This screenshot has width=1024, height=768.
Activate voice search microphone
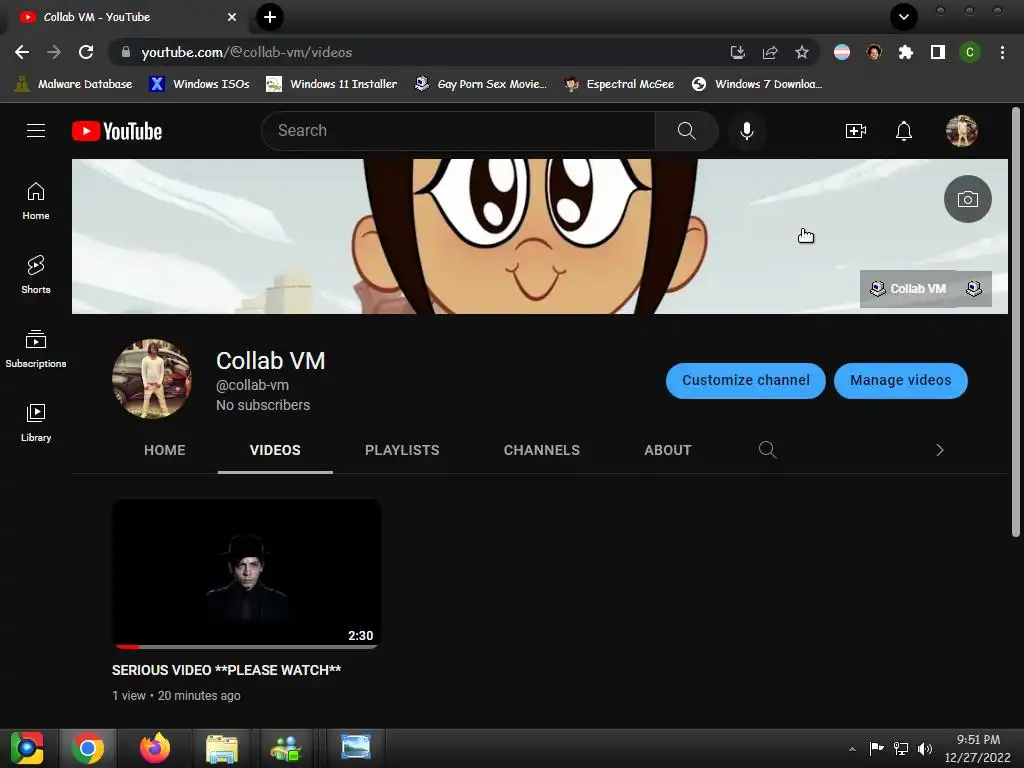[746, 131]
